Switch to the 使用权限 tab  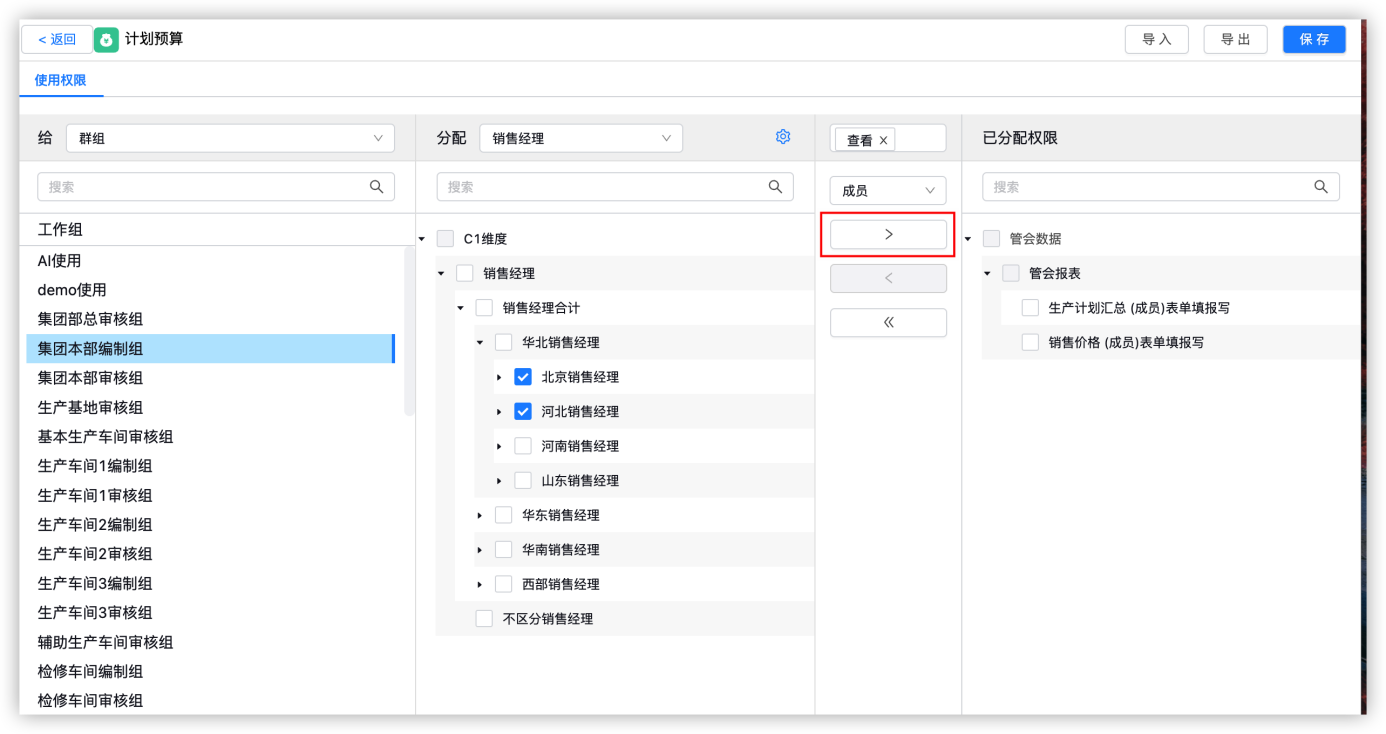click(61, 79)
